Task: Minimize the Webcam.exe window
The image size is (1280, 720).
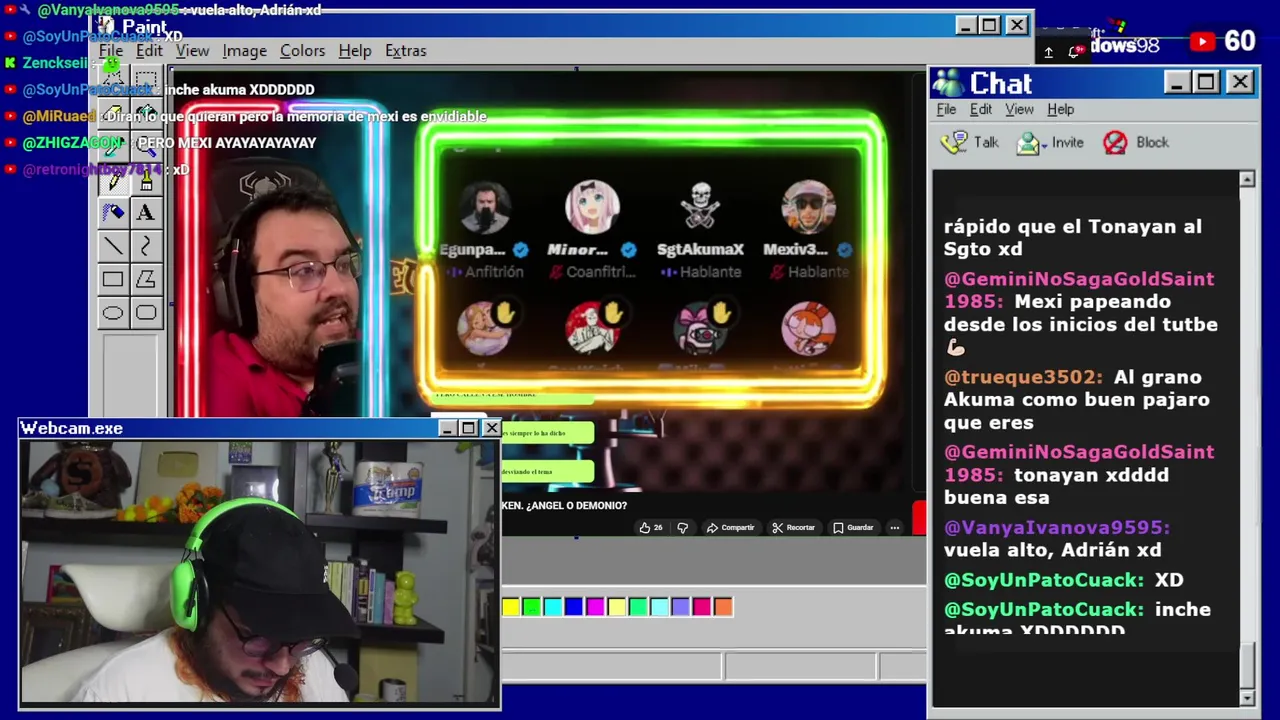Action: 447,428
